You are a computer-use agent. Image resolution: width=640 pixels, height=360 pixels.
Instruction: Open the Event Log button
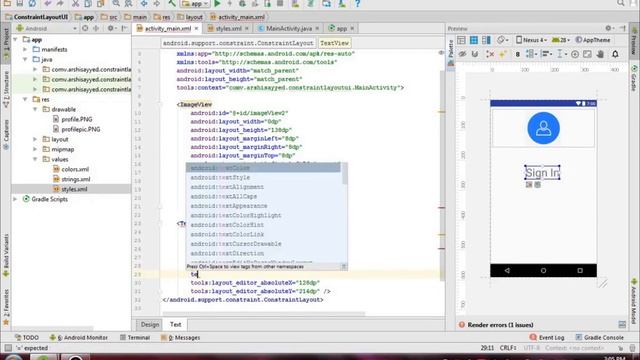[x=547, y=338]
